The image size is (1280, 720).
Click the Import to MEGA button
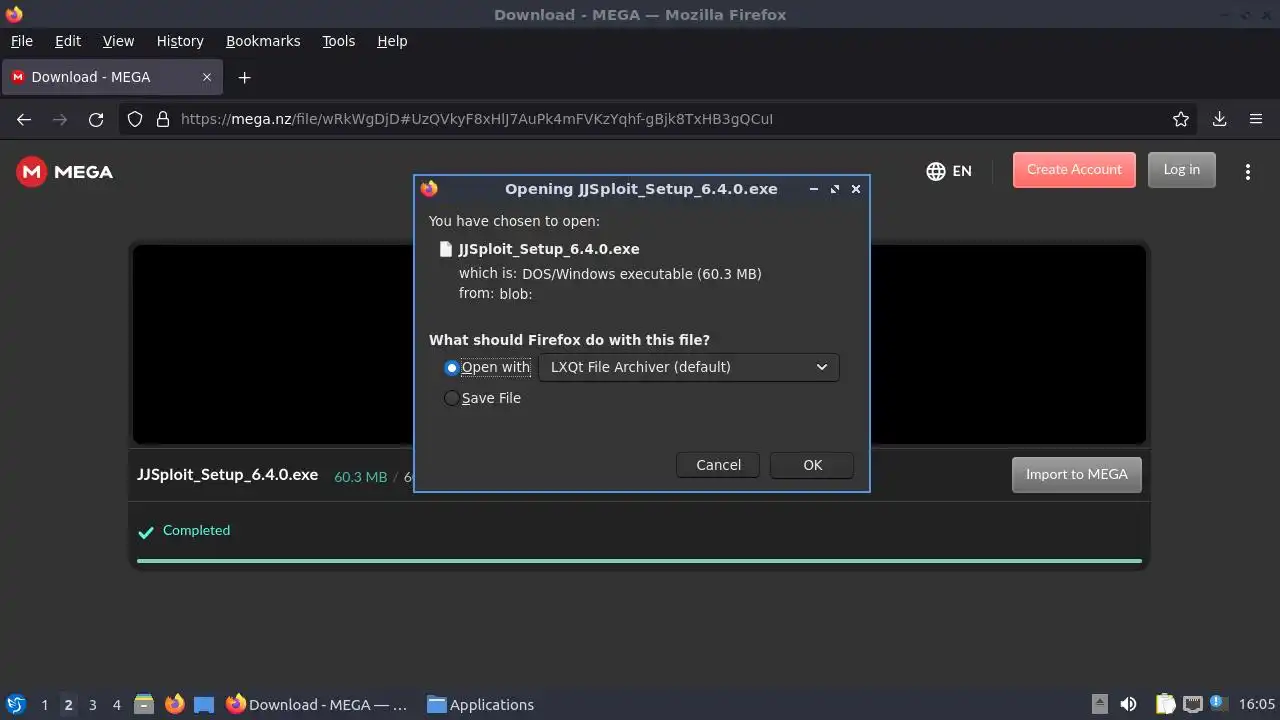coord(1076,474)
